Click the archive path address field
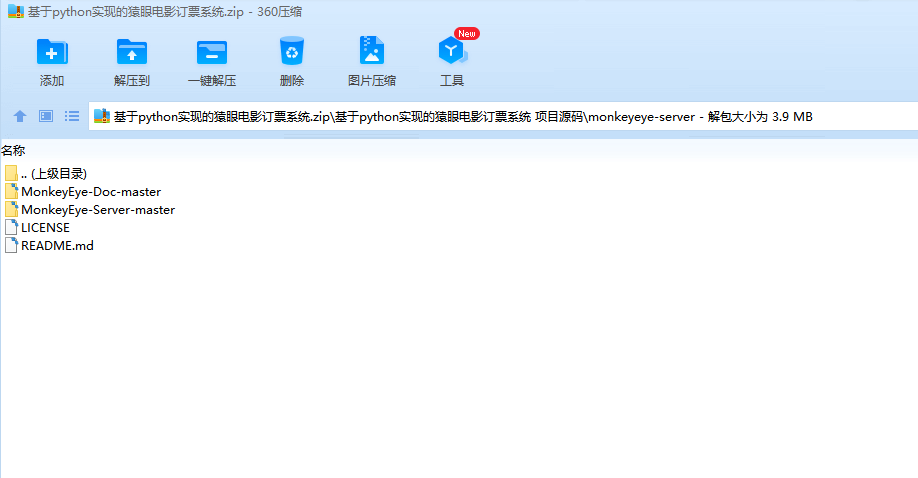This screenshot has height=478, width=918. pos(503,116)
